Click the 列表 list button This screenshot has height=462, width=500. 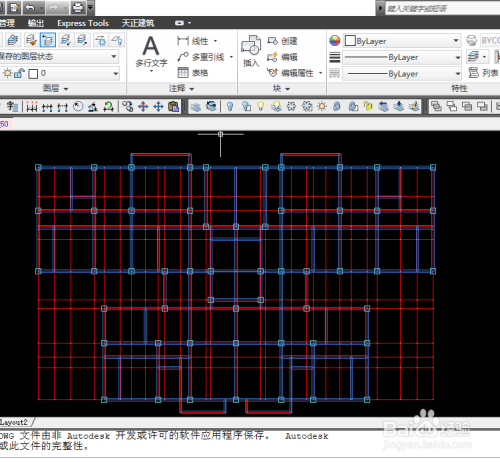coord(483,72)
